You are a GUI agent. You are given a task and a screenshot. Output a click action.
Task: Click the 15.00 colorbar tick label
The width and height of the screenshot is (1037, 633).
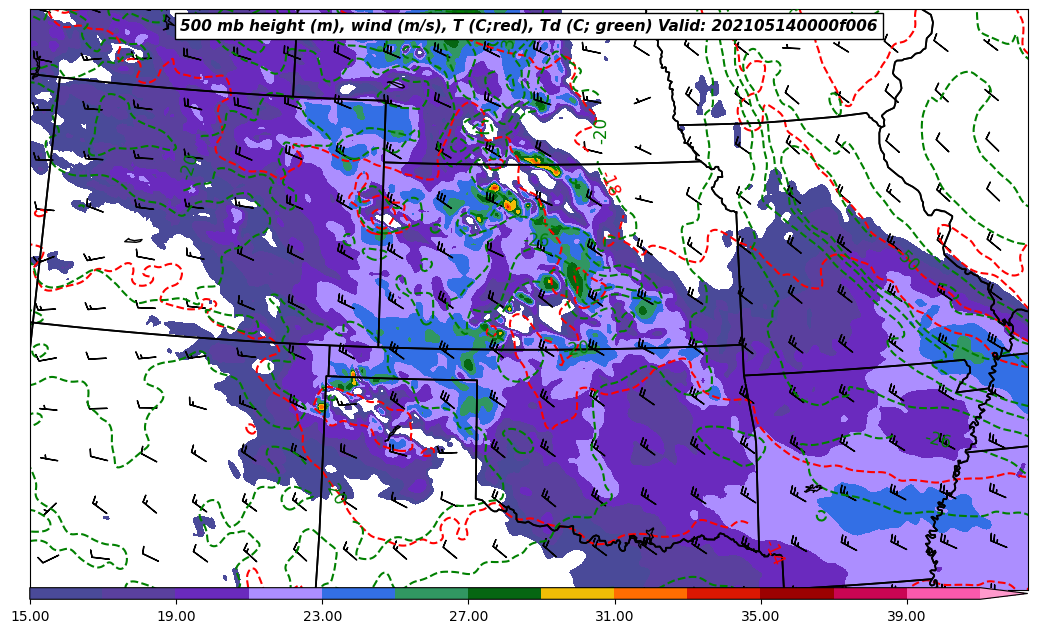[30, 616]
